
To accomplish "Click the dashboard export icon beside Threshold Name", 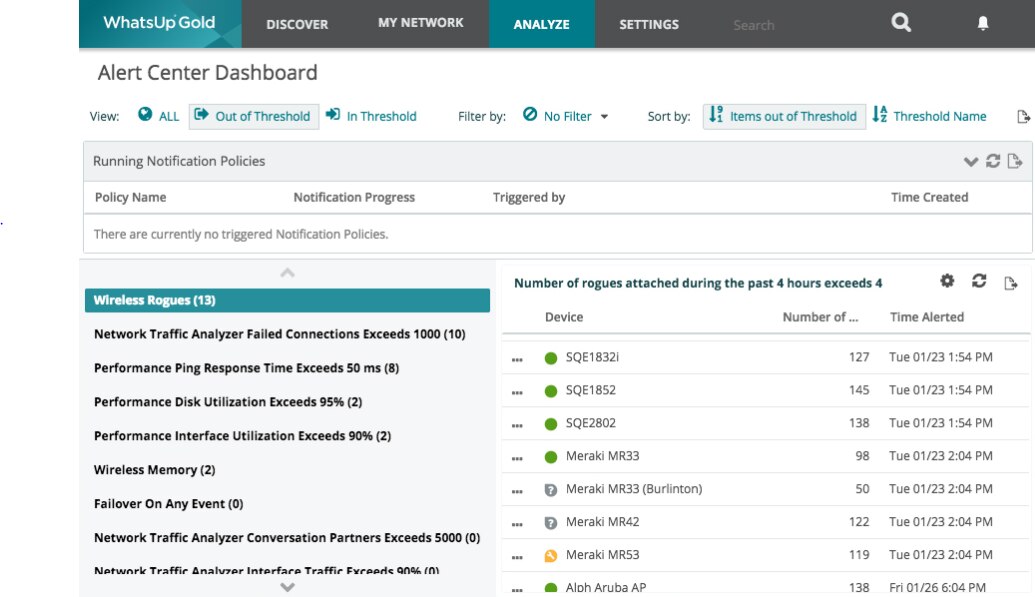I will [x=1023, y=117].
